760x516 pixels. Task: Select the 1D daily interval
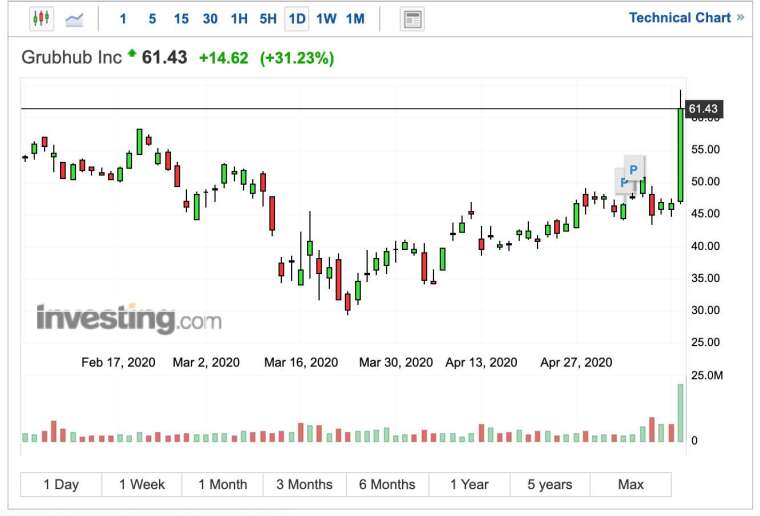(297, 19)
